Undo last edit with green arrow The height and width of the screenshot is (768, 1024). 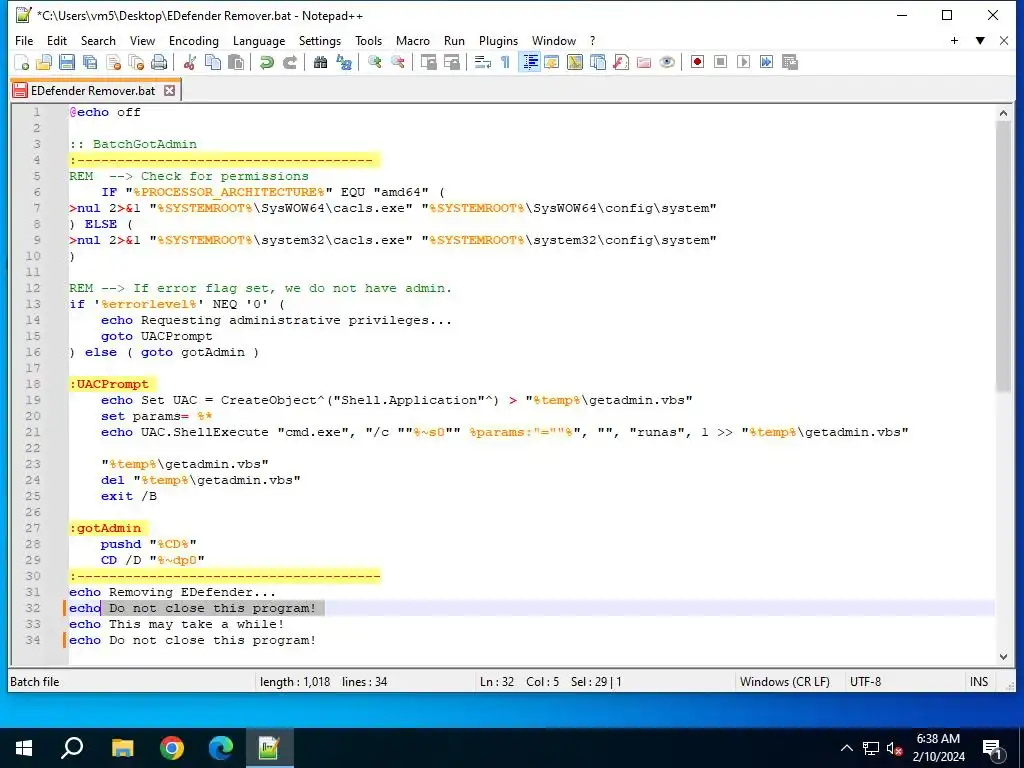coord(266,62)
